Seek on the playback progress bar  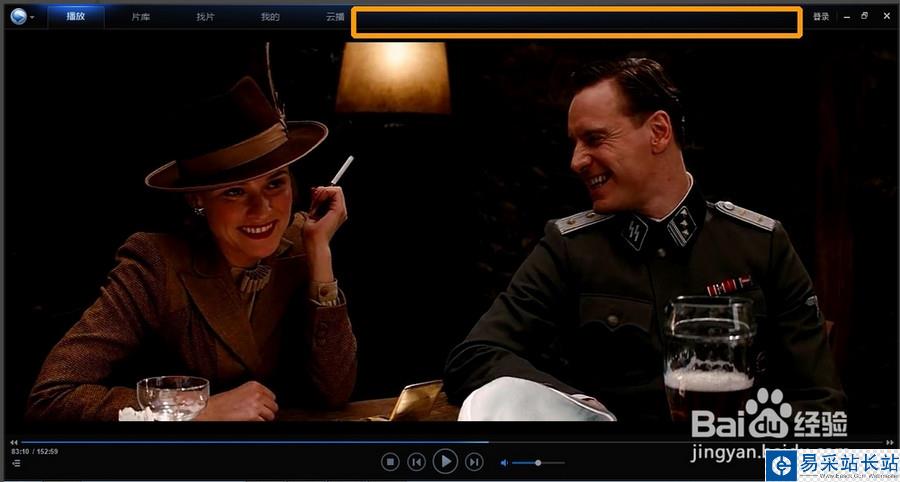(x=452, y=442)
